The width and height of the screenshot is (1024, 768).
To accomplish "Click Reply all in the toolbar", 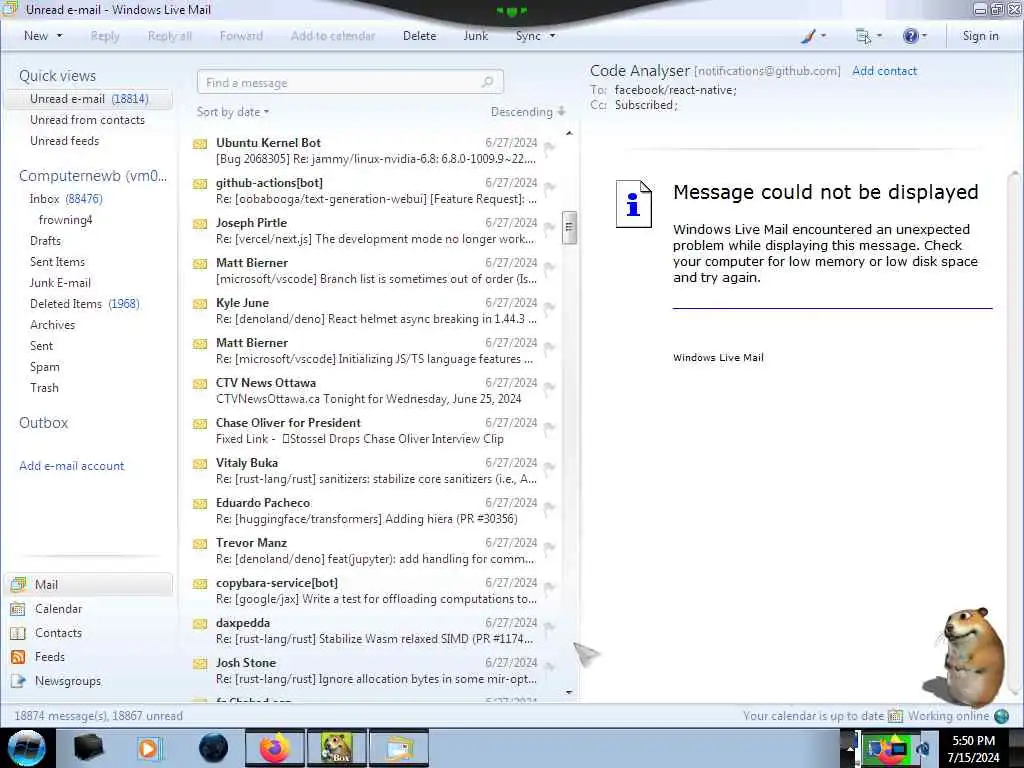I will coord(170,36).
